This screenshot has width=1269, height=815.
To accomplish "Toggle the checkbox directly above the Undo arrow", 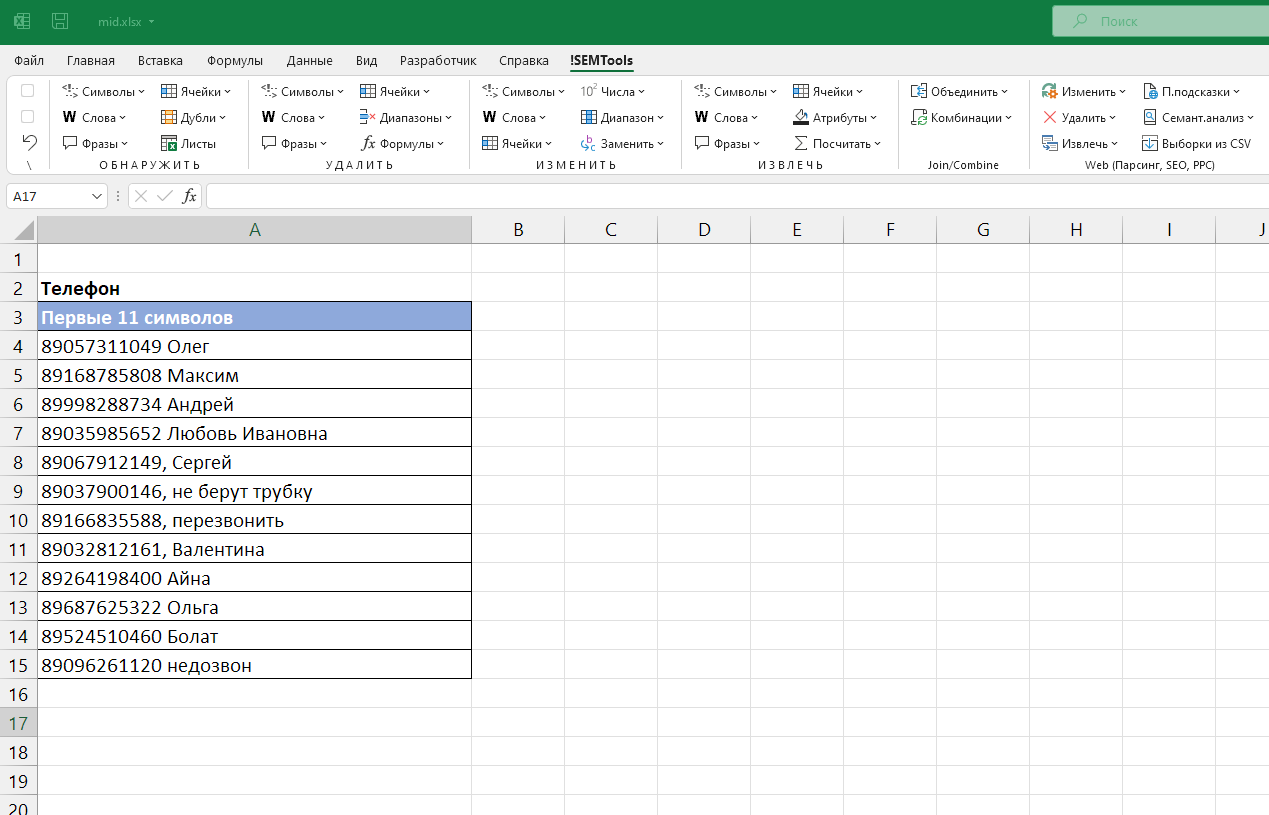I will point(28,117).
